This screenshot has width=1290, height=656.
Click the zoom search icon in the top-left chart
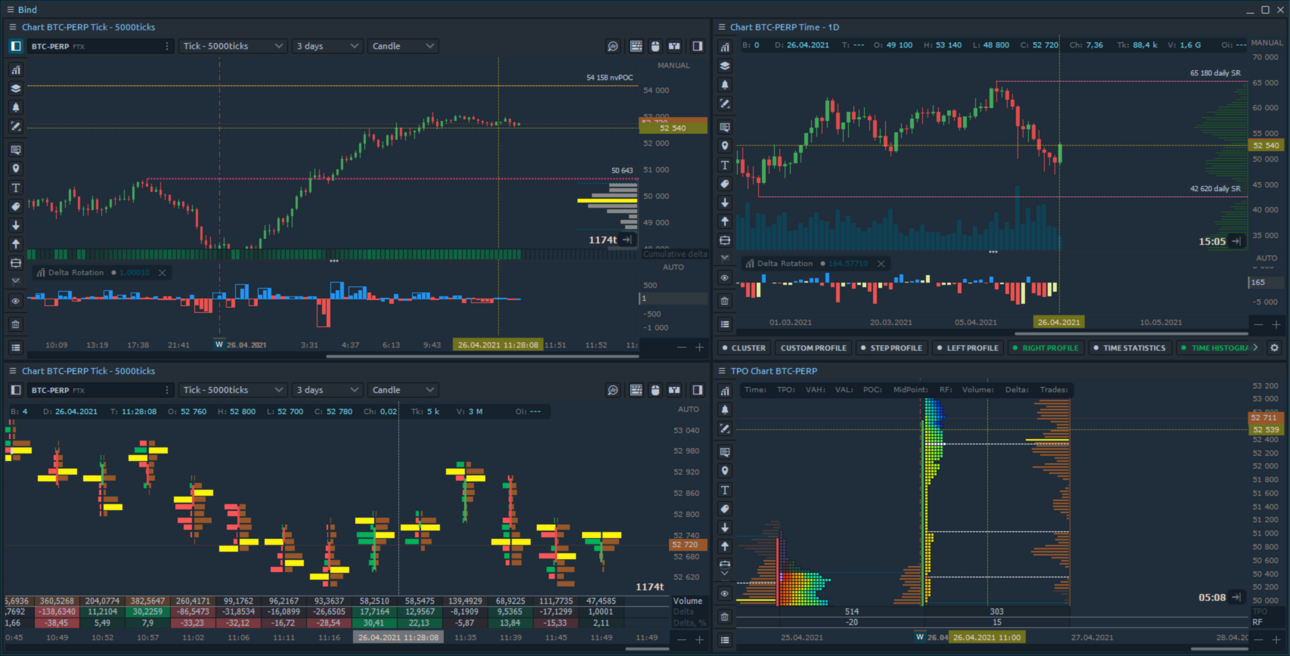coord(613,46)
